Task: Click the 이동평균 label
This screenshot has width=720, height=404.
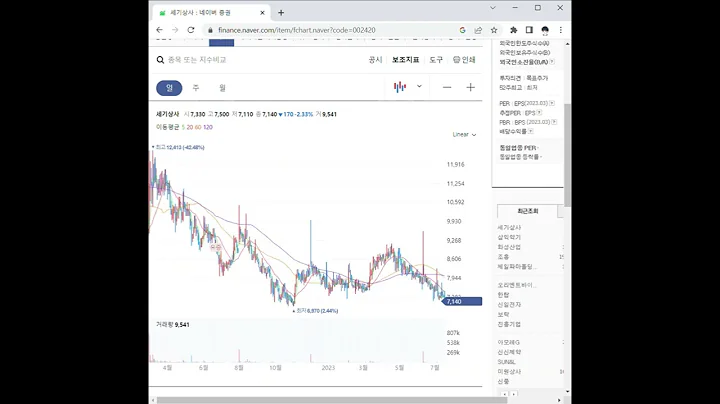Action: pos(168,127)
